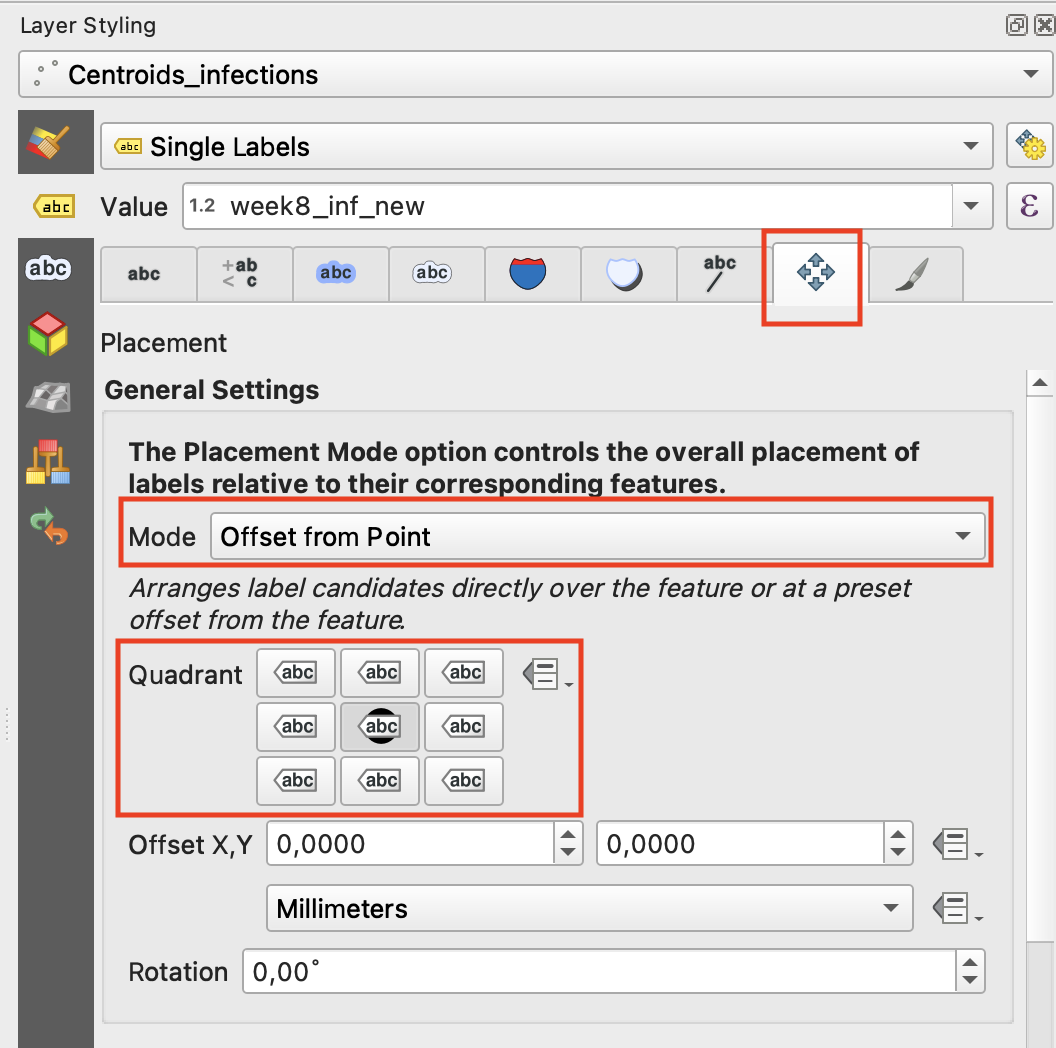The height and width of the screenshot is (1048, 1056).
Task: Expand the Single Labels type dropdown
Action: point(546,147)
